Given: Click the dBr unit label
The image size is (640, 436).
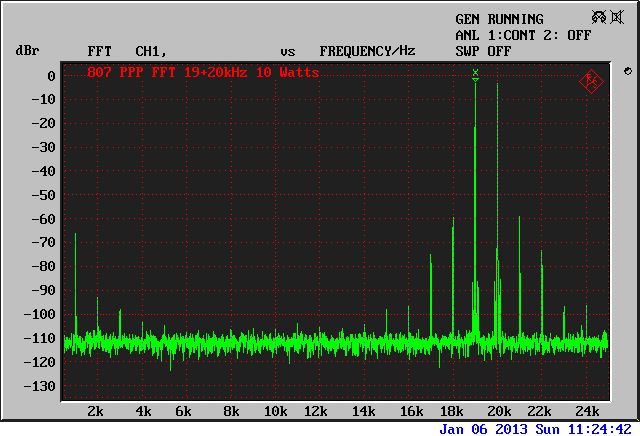Looking at the screenshot, I should 28,51.
